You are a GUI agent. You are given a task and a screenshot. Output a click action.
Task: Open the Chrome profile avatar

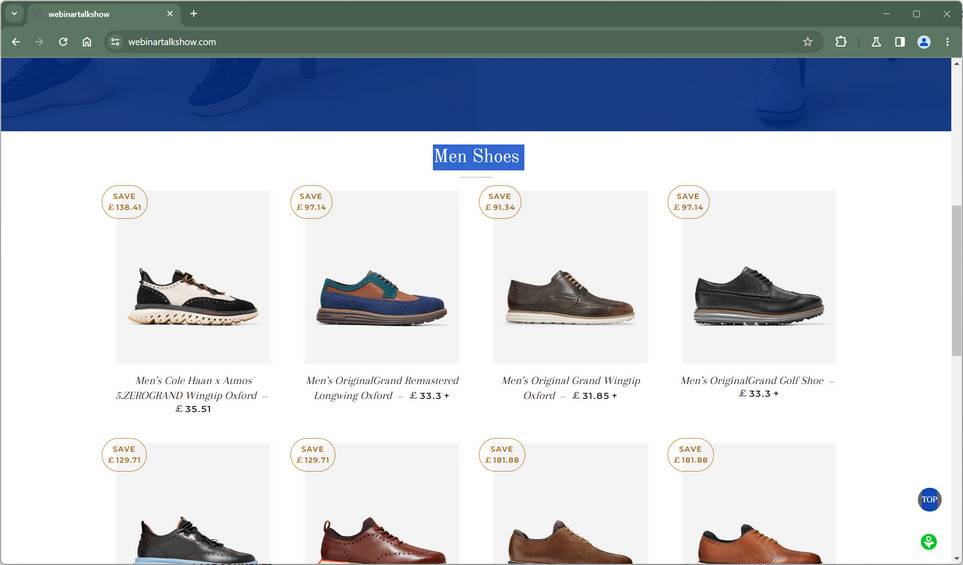coord(923,42)
